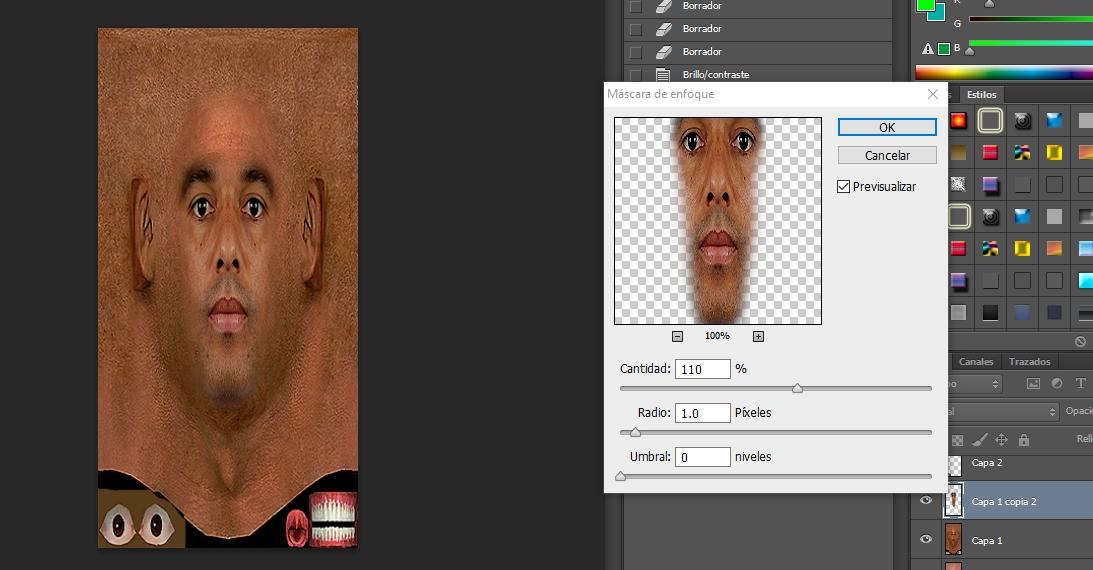Click the lock image pixels brush icon

pyautogui.click(x=980, y=440)
